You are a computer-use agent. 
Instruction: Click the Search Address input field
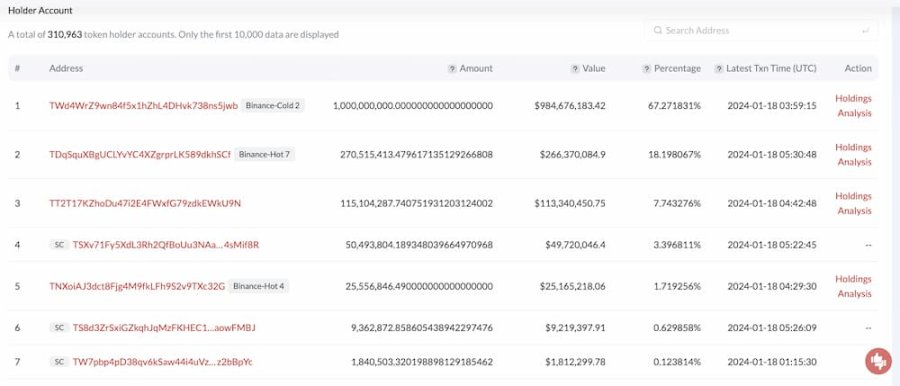click(x=761, y=30)
